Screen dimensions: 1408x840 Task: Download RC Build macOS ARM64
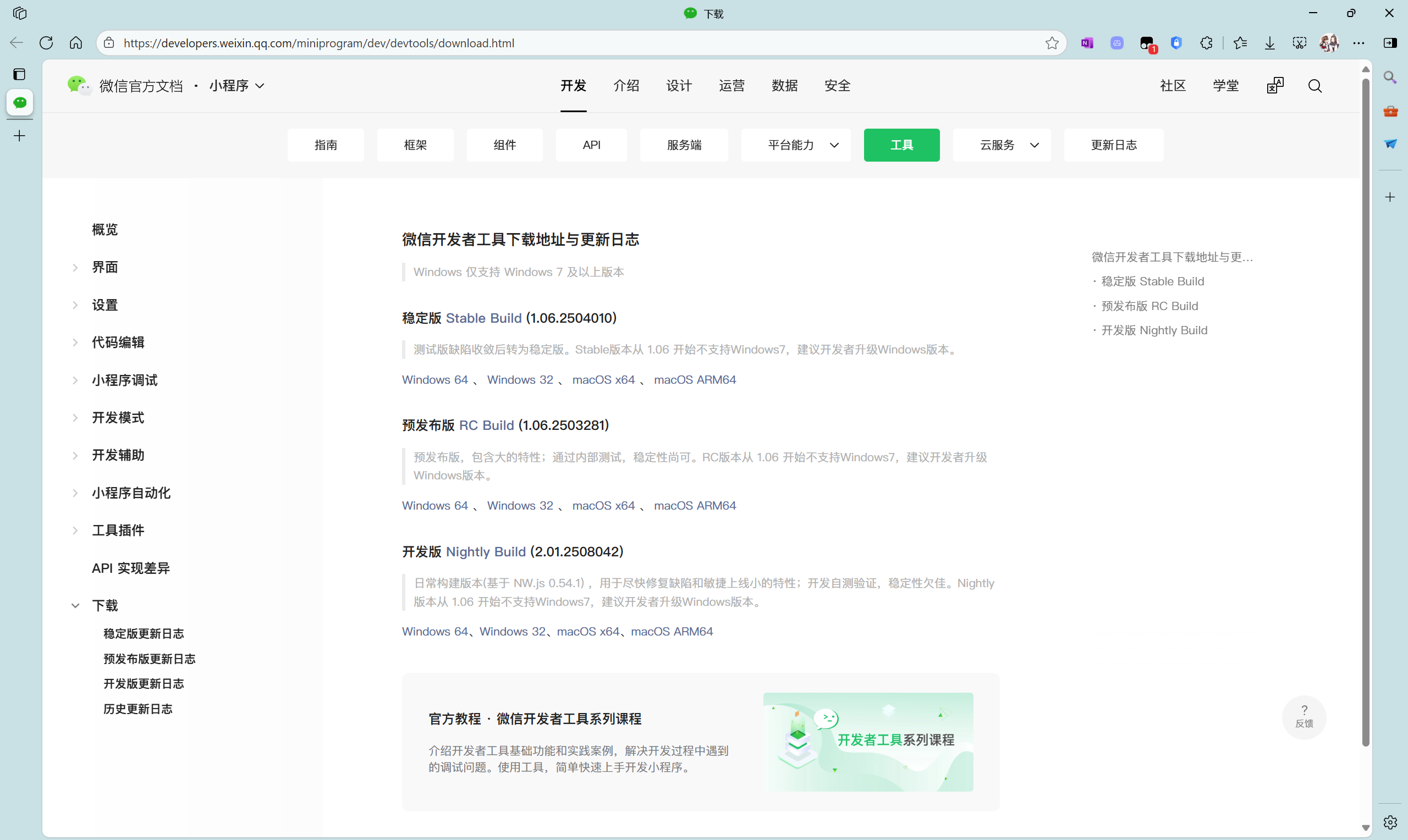[x=695, y=505]
